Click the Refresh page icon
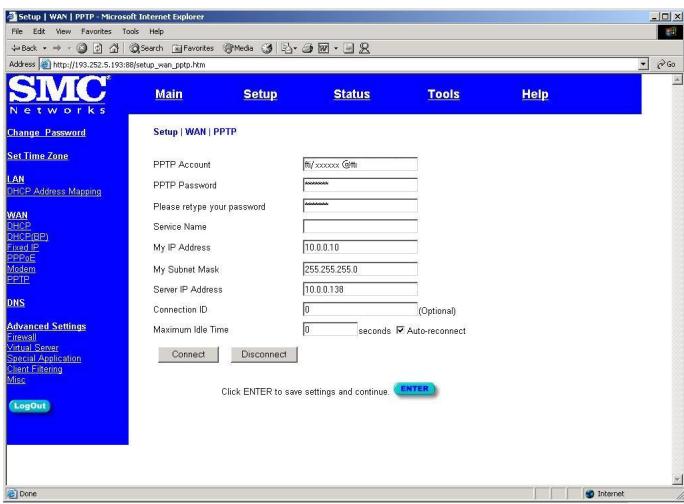 98,48
